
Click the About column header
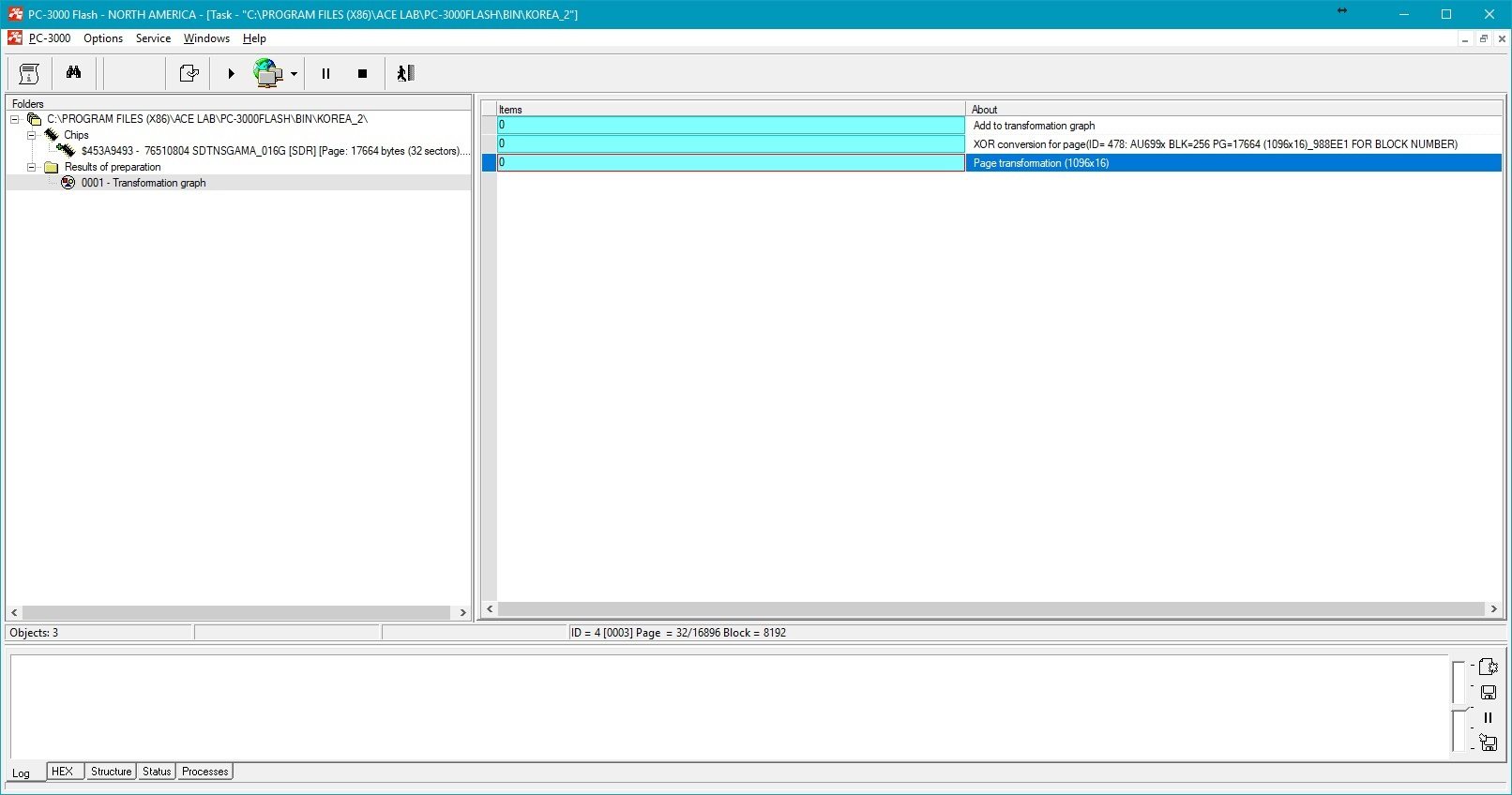click(1234, 109)
